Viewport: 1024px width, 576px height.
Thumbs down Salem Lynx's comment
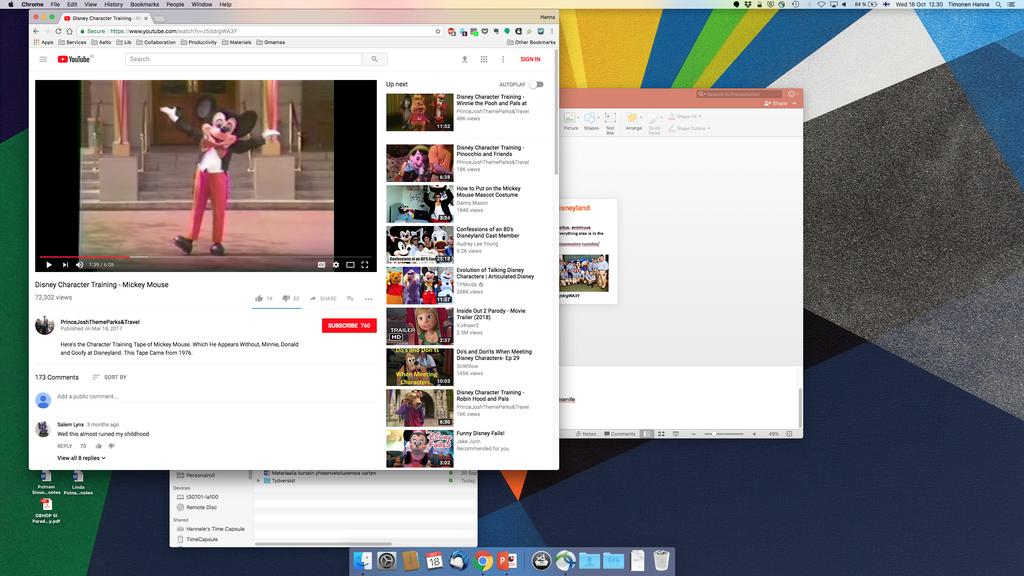pyautogui.click(x=112, y=446)
